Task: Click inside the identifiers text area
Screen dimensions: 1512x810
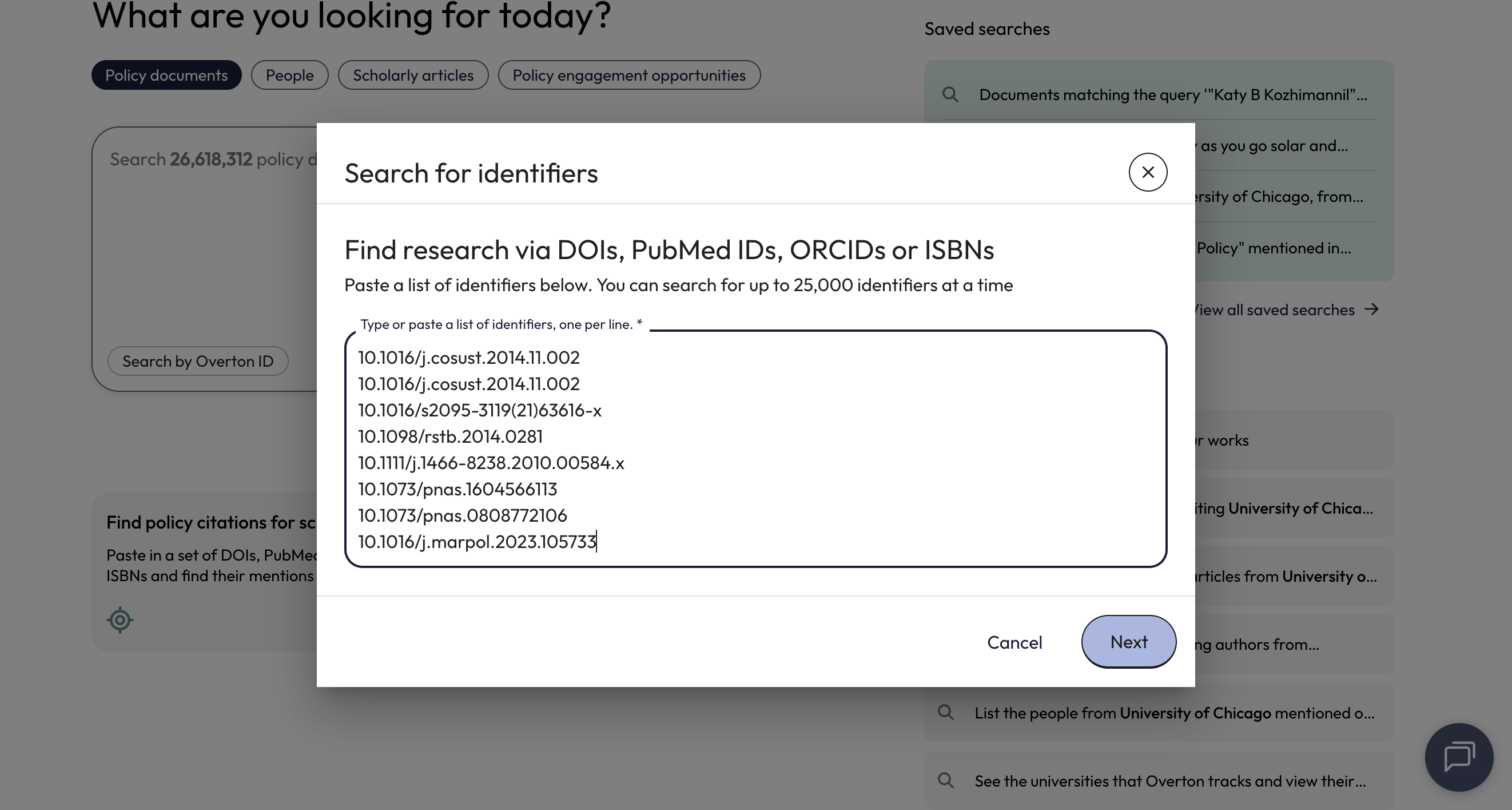Action: pyautogui.click(x=755, y=449)
